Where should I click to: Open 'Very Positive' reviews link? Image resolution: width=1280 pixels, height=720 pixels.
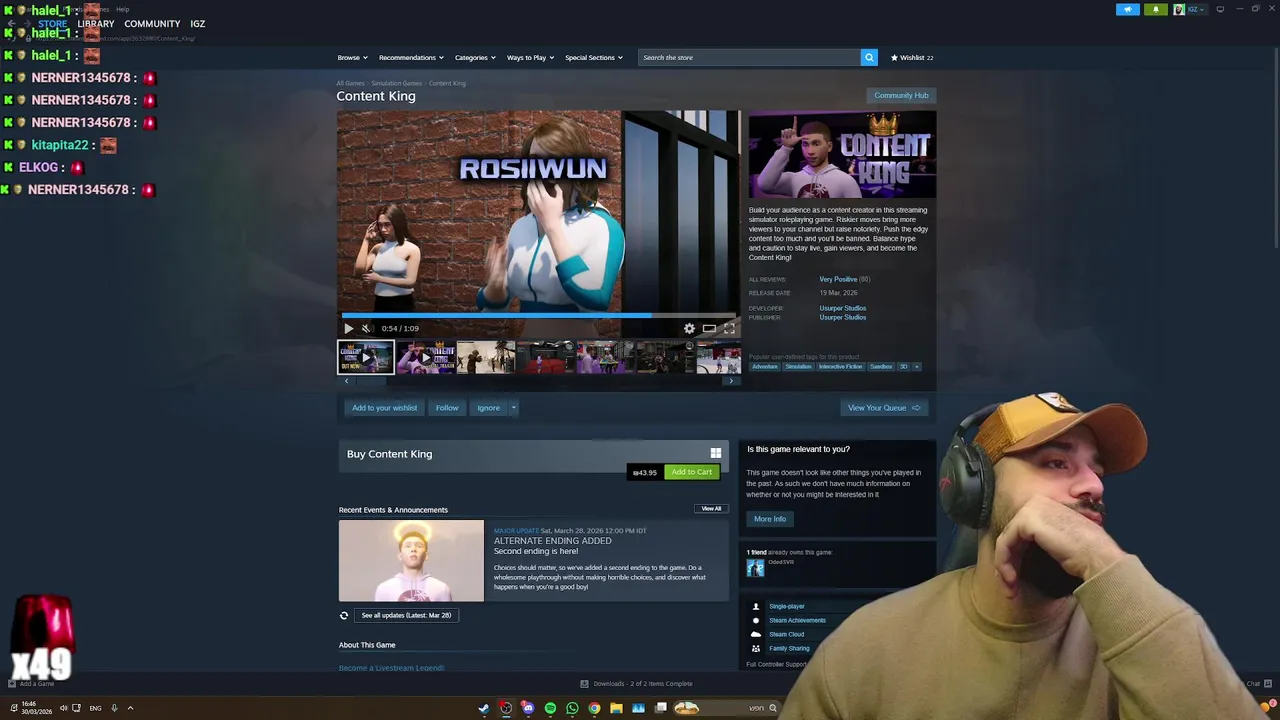coord(838,279)
